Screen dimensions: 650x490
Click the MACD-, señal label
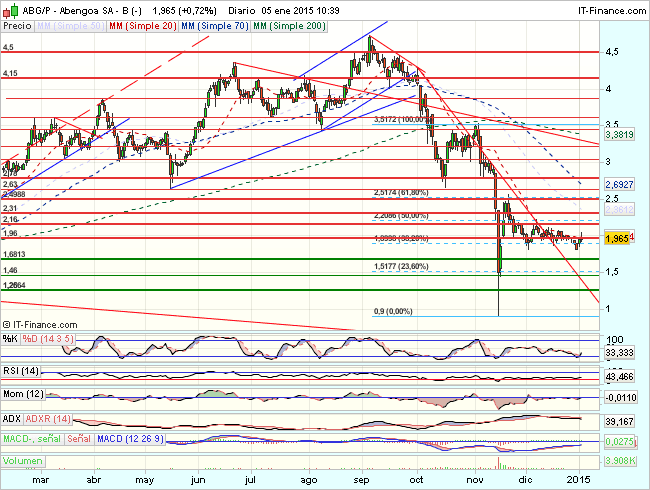click(32, 439)
